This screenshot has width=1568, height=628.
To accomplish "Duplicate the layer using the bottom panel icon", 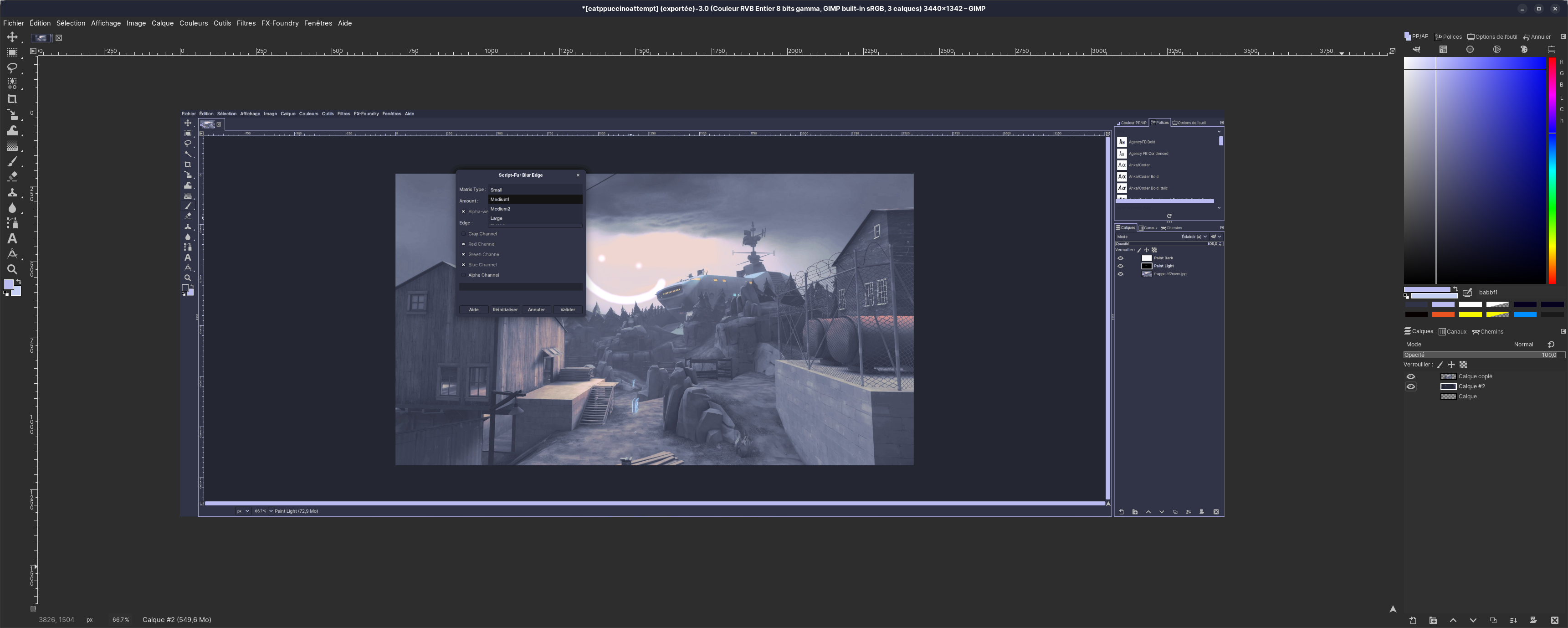I will pyautogui.click(x=1493, y=620).
